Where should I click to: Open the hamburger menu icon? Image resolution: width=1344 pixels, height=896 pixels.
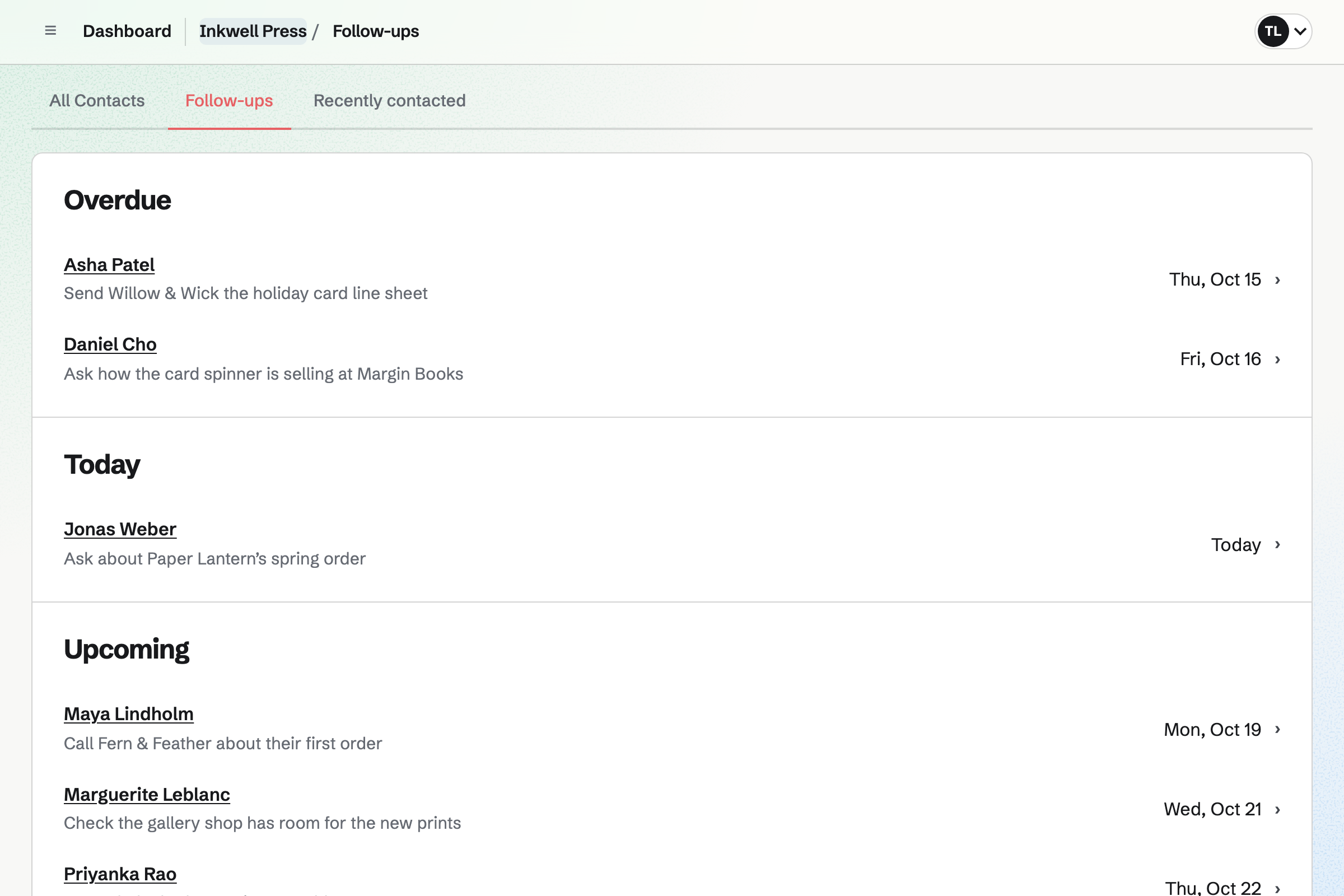tap(50, 31)
